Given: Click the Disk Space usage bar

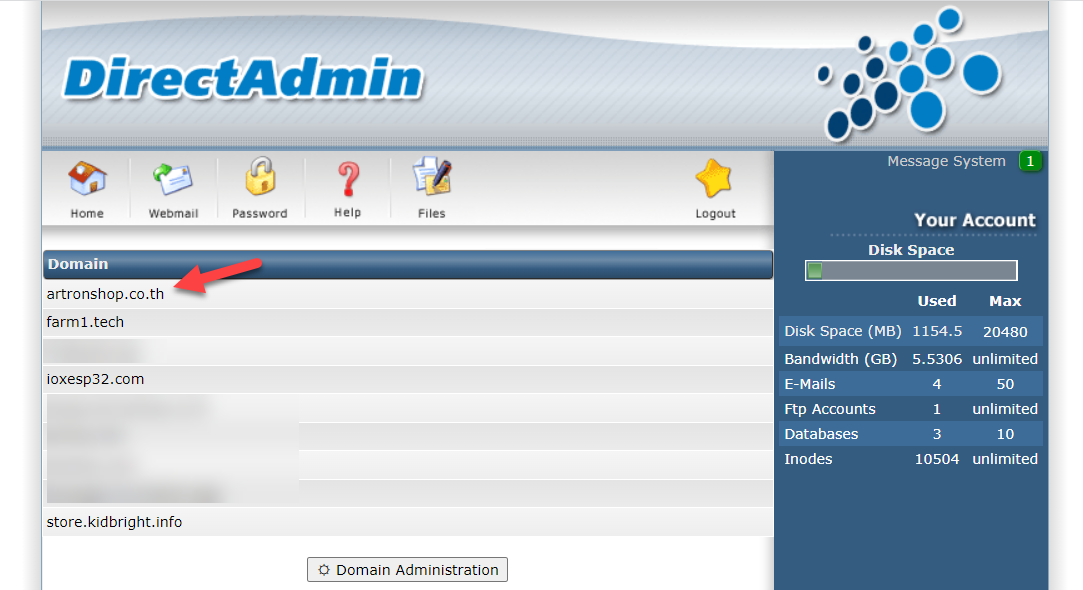Looking at the screenshot, I should coord(911,270).
